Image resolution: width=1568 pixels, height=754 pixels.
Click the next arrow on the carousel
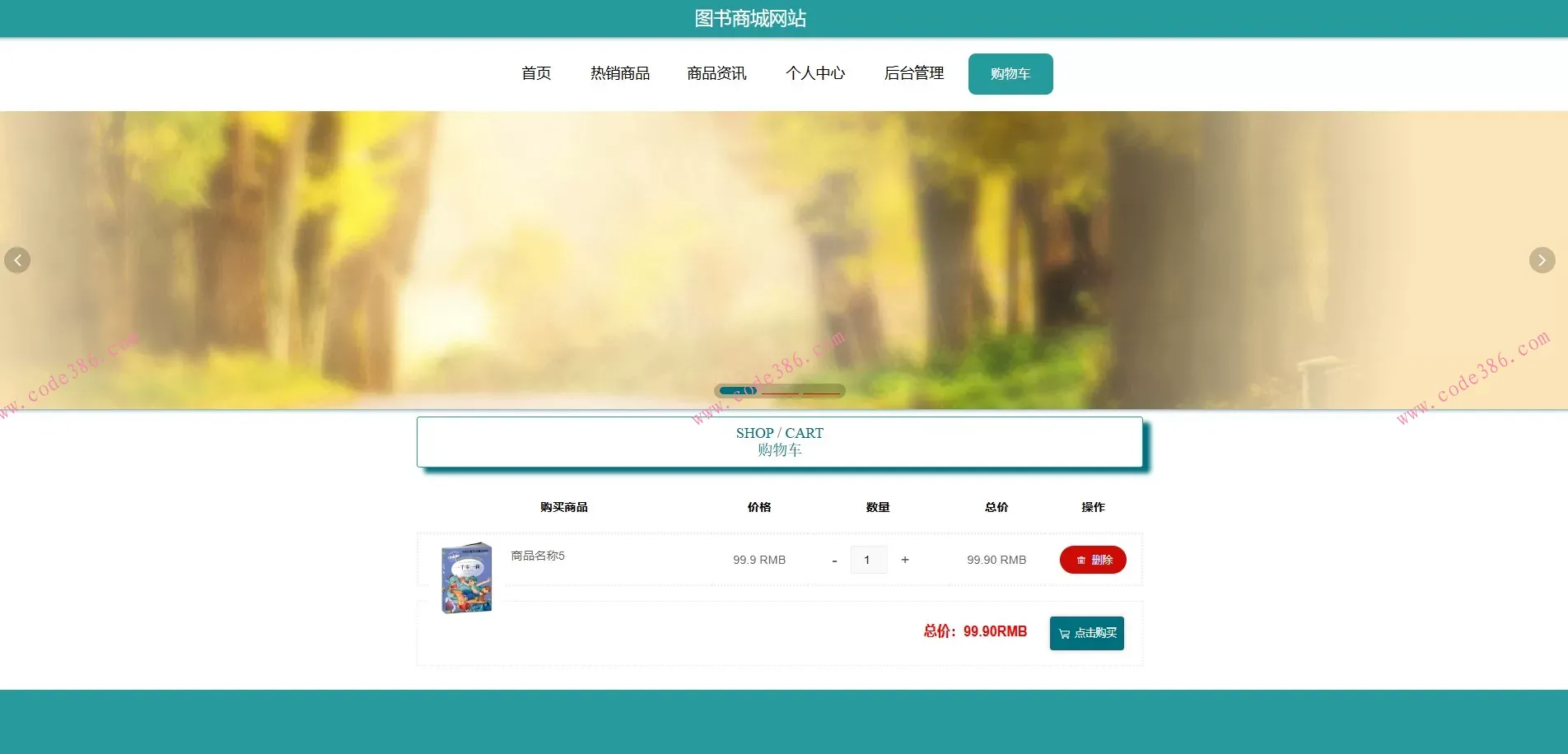point(1541,260)
